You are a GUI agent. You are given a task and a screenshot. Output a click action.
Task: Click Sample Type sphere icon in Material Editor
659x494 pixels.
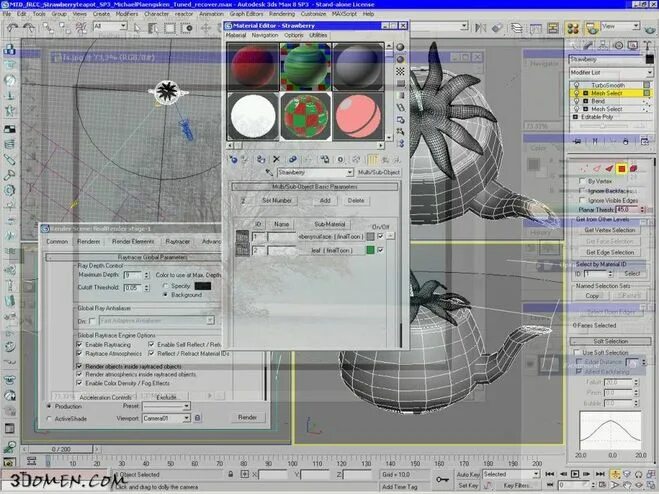click(x=401, y=47)
